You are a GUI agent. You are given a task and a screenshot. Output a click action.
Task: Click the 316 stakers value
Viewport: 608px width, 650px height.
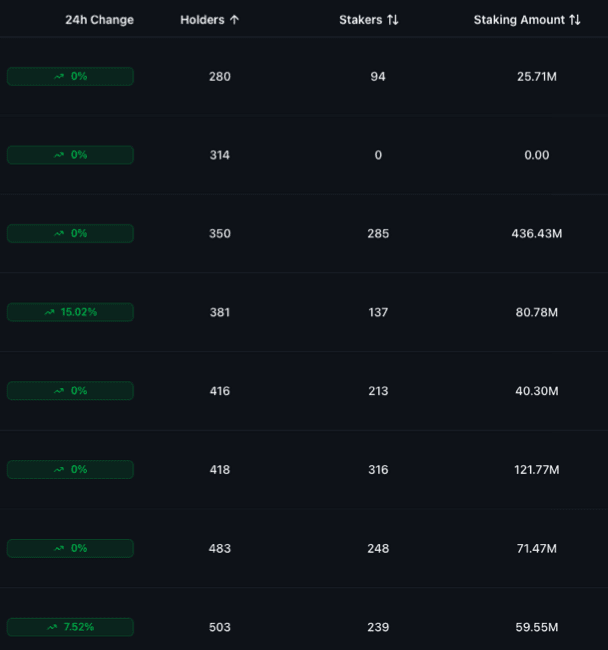point(377,470)
